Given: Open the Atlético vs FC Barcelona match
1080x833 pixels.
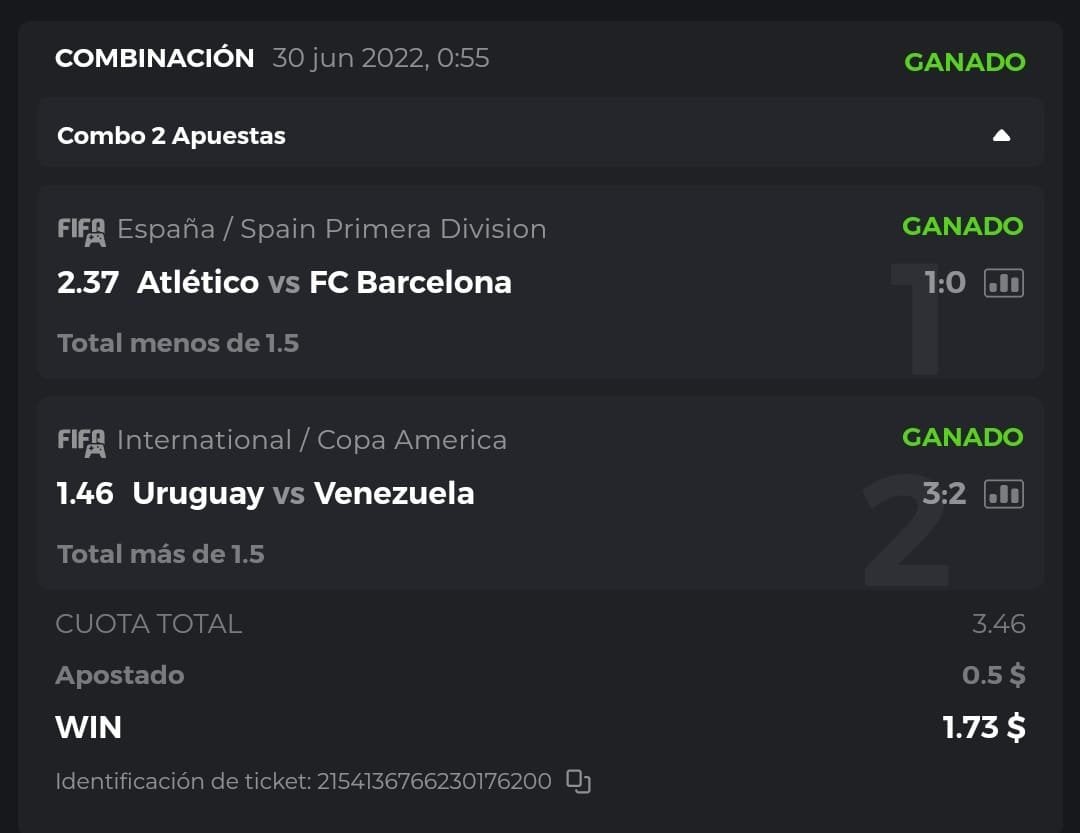Looking at the screenshot, I should [324, 283].
